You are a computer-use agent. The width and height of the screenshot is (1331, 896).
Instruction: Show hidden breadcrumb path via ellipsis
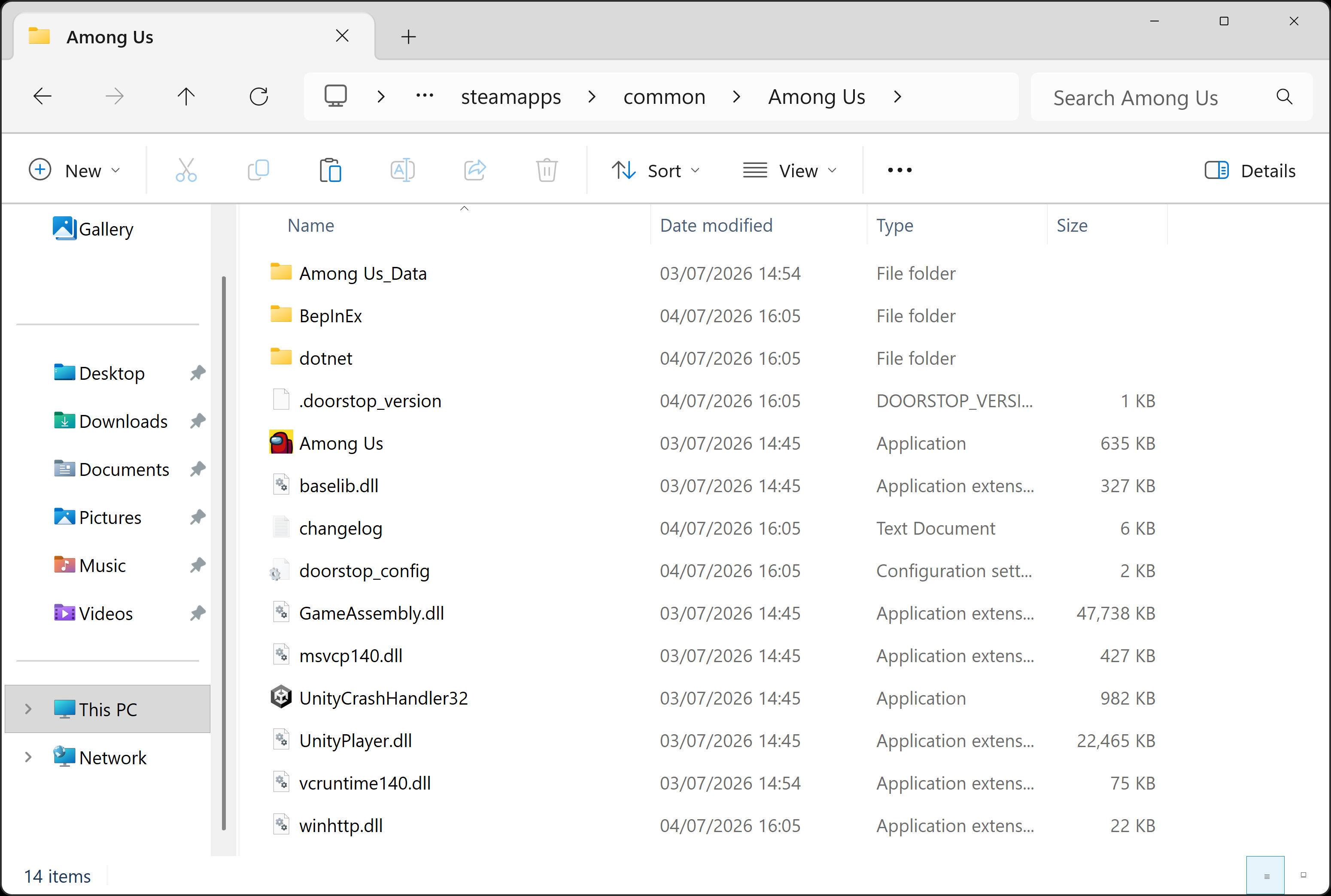[425, 95]
